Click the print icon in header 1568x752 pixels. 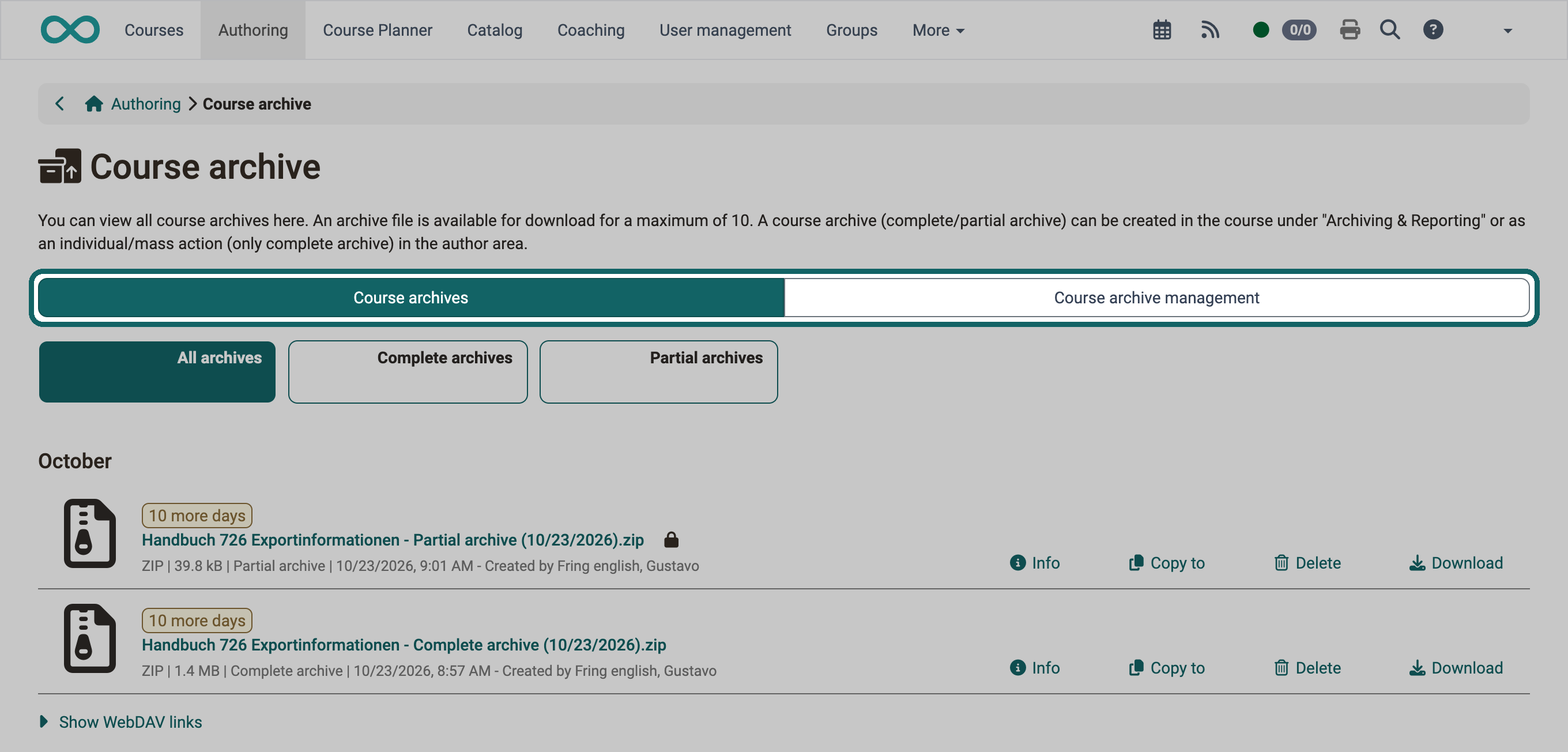(x=1350, y=30)
